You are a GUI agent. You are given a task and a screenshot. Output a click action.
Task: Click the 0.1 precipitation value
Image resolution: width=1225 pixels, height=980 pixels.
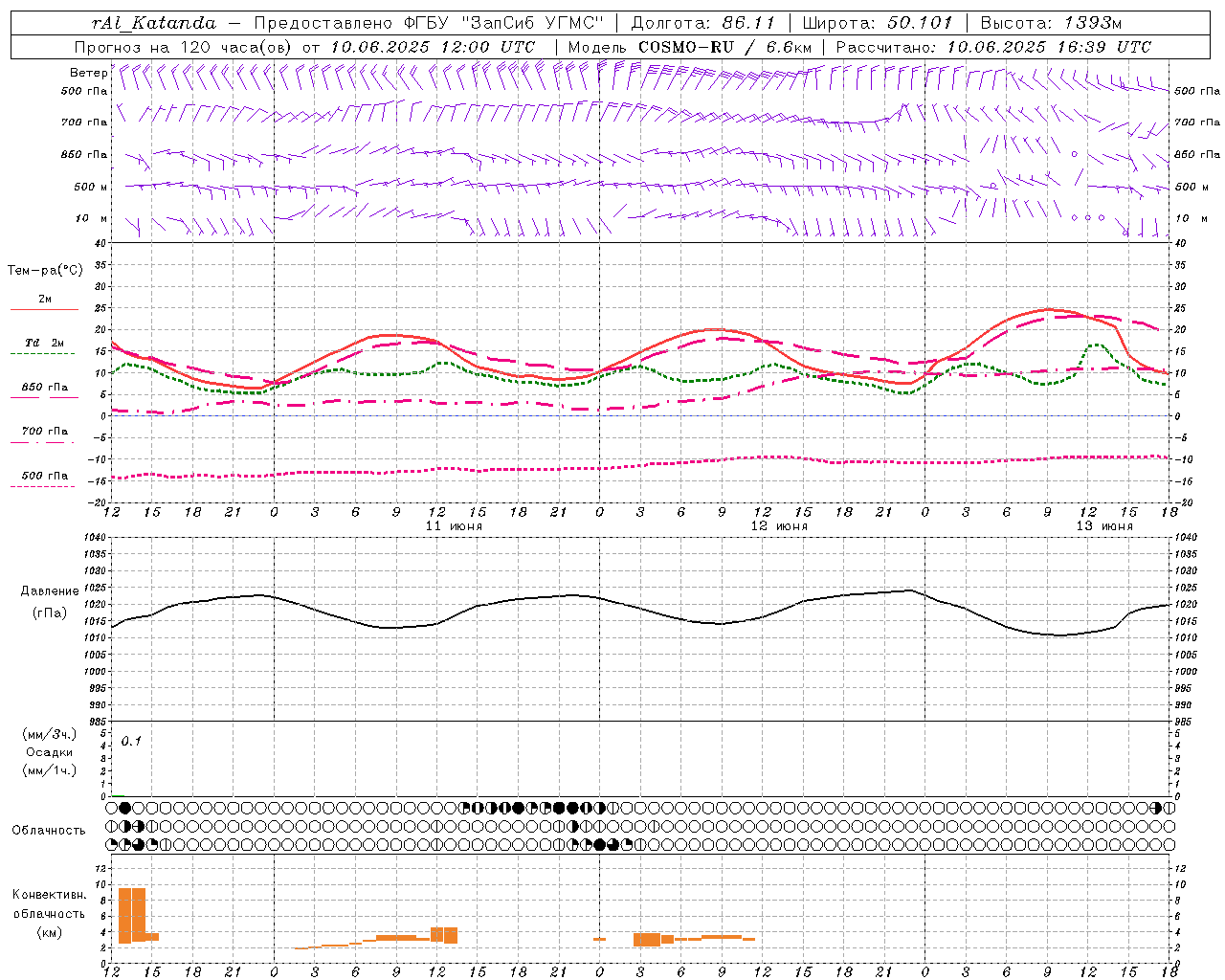pos(131,741)
